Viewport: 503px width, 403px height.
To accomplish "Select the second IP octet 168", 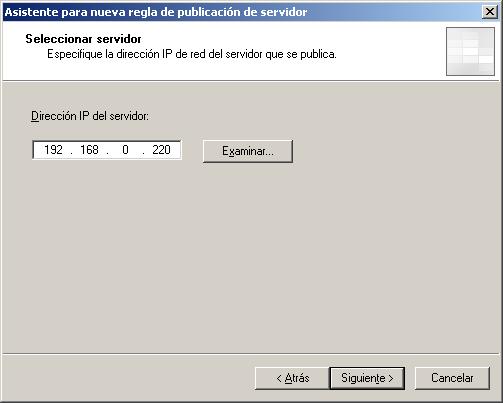I will pyautogui.click(x=89, y=150).
